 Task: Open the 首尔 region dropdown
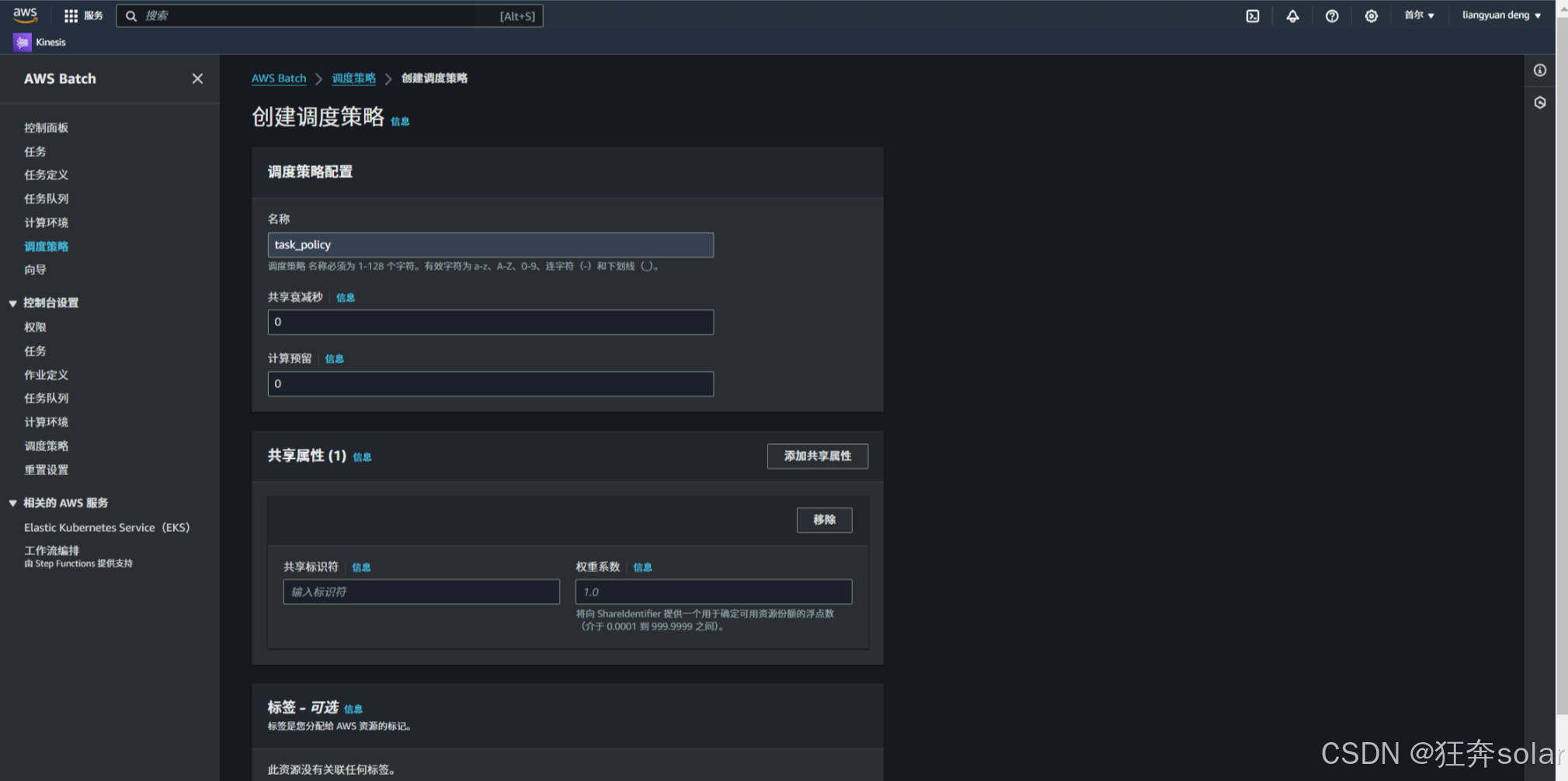[x=1419, y=16]
